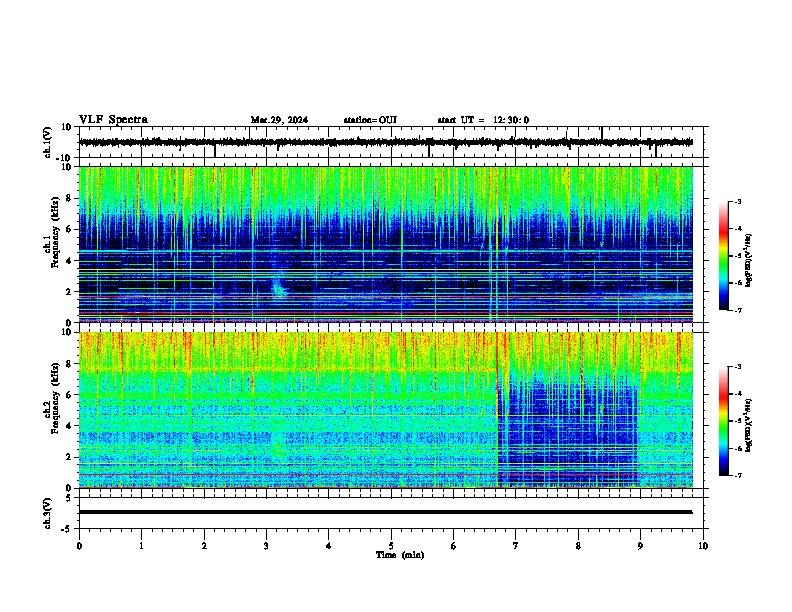
Task: Click time axis tick label "9"
Action: (x=640, y=546)
